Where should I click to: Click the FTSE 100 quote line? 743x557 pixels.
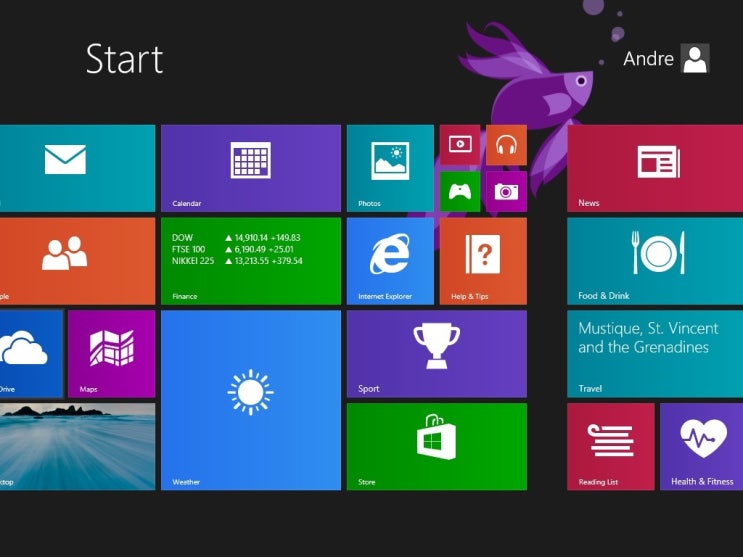[x=233, y=249]
